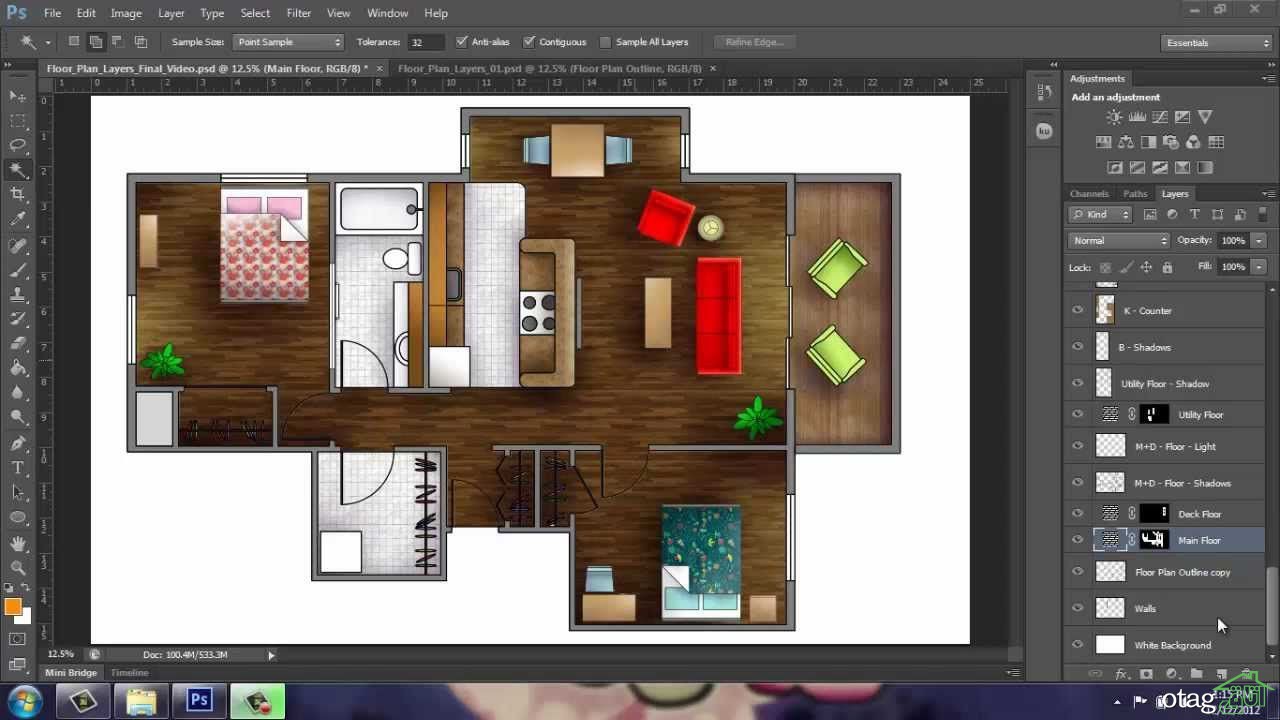Viewport: 1280px width, 720px height.
Task: Select the Lasso tool
Action: point(18,145)
